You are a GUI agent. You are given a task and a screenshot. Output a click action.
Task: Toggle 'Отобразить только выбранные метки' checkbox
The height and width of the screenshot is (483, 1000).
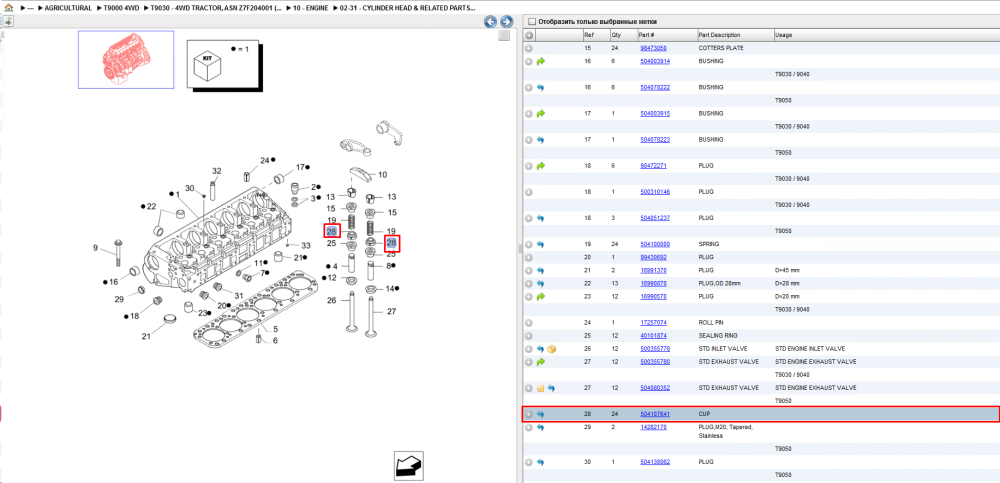click(532, 22)
